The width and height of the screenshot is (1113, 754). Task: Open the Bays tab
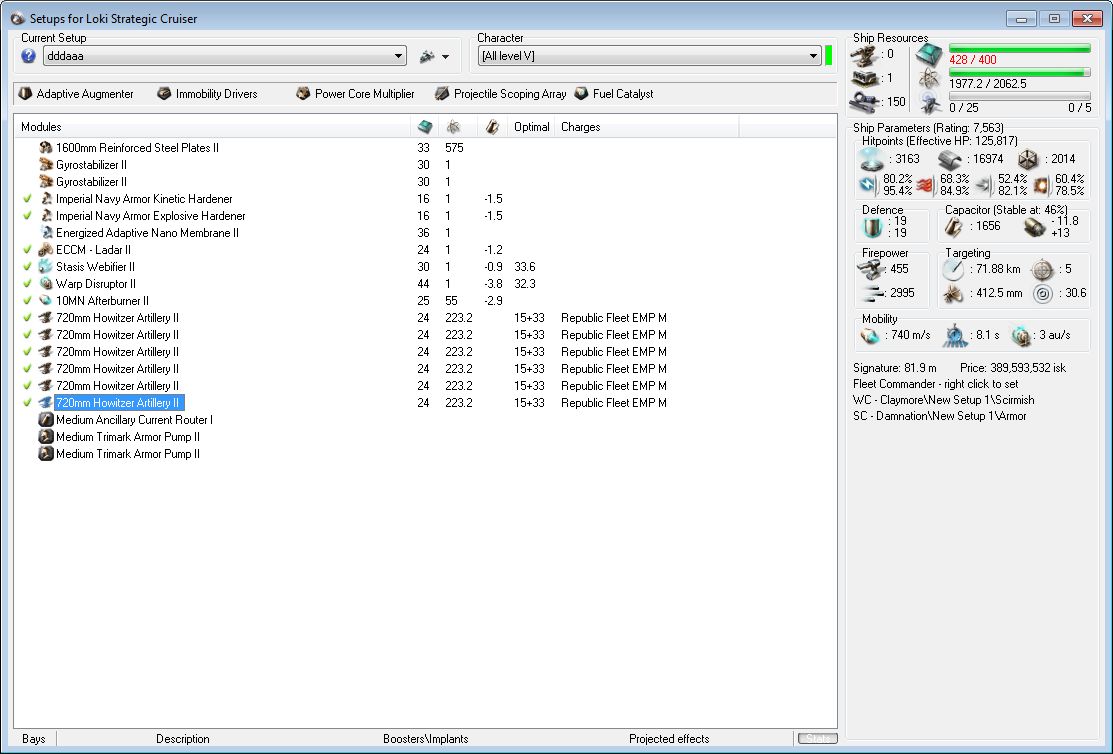pyautogui.click(x=34, y=739)
